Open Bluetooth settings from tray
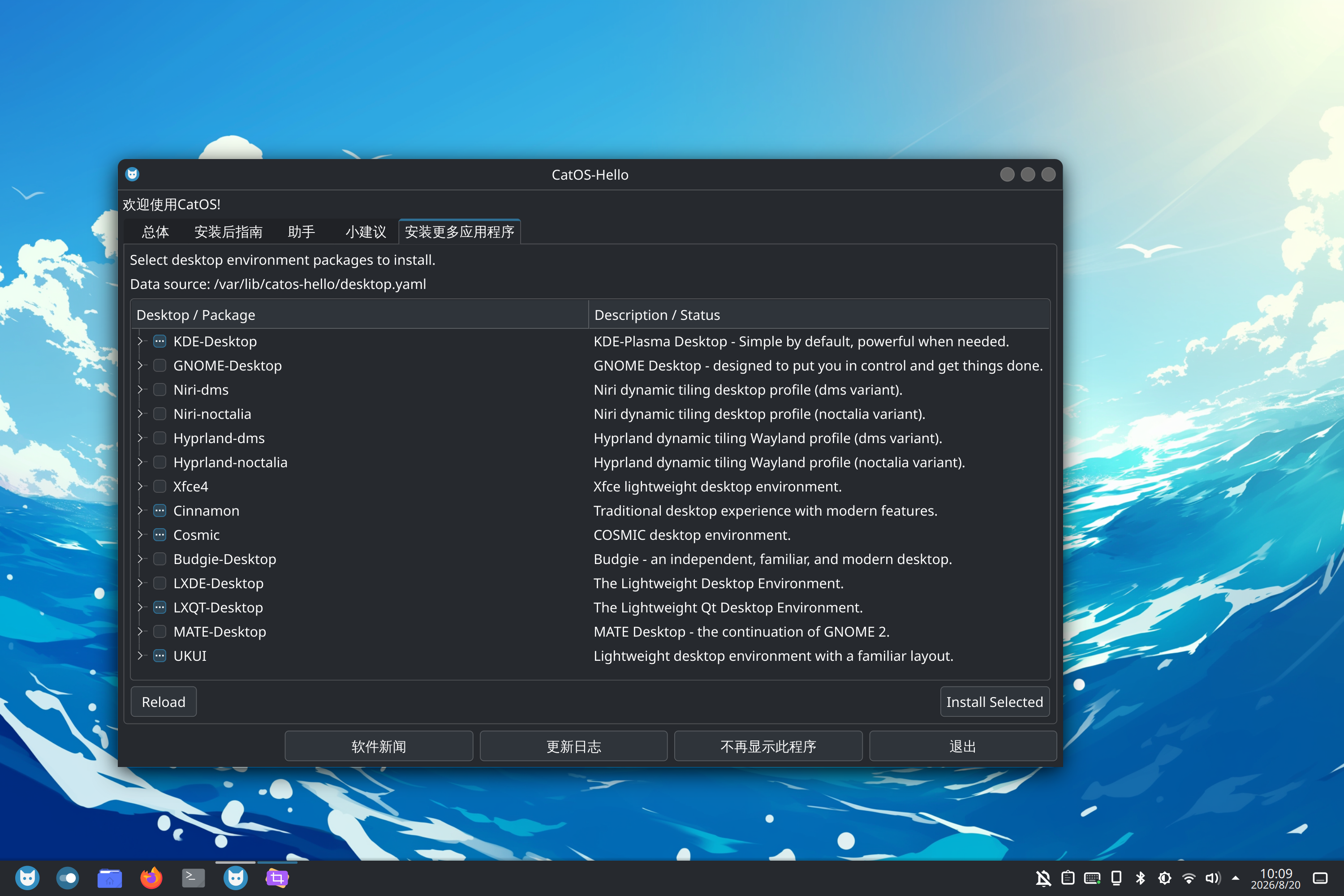The image size is (1344, 896). pos(1140,878)
